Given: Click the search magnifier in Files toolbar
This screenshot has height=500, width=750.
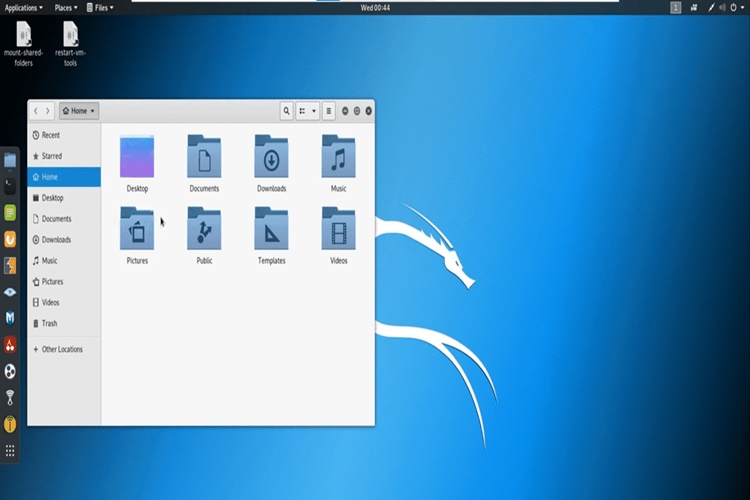Looking at the screenshot, I should [287, 111].
